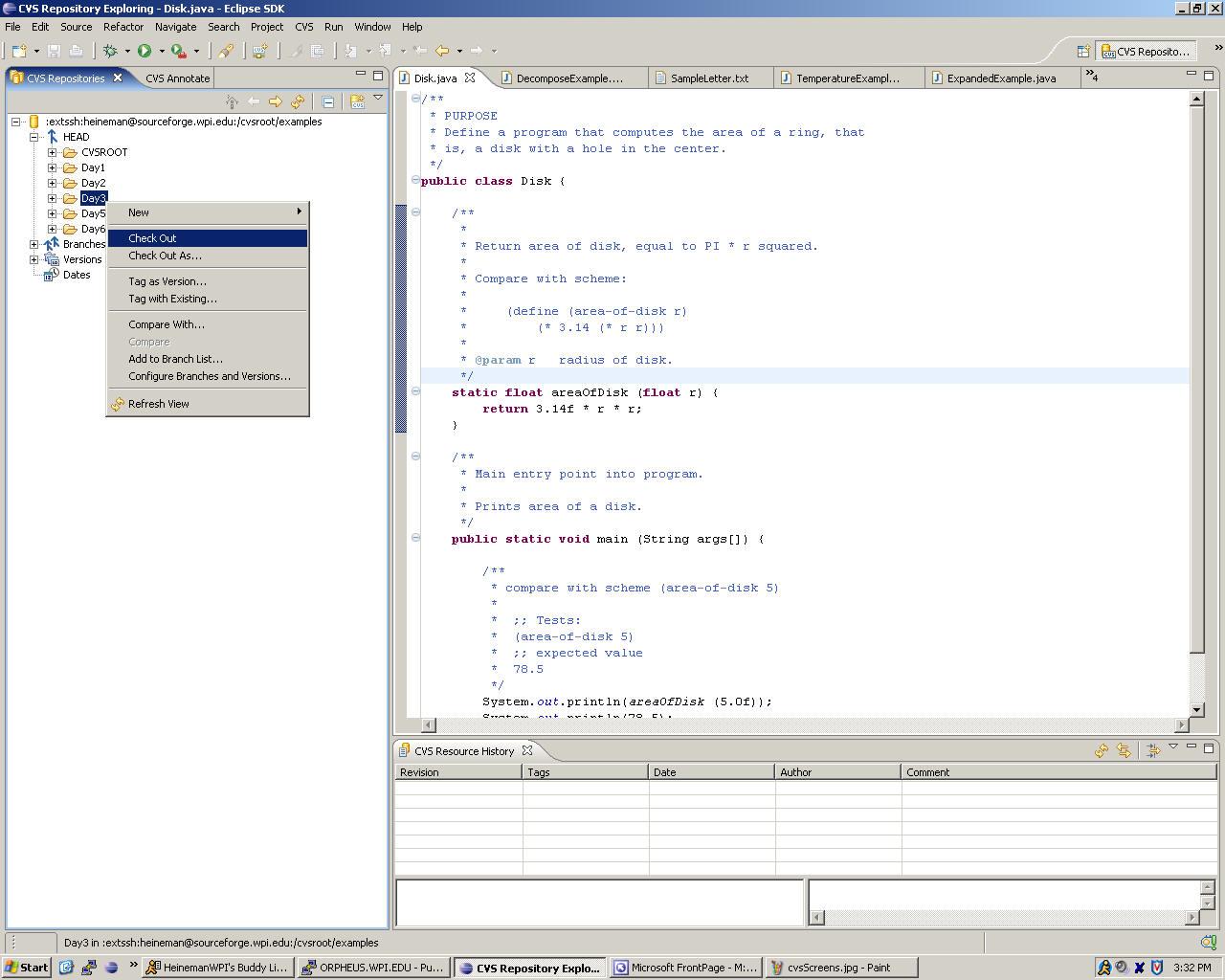
Task: Expand the Branches node in repository tree
Action: (34, 244)
